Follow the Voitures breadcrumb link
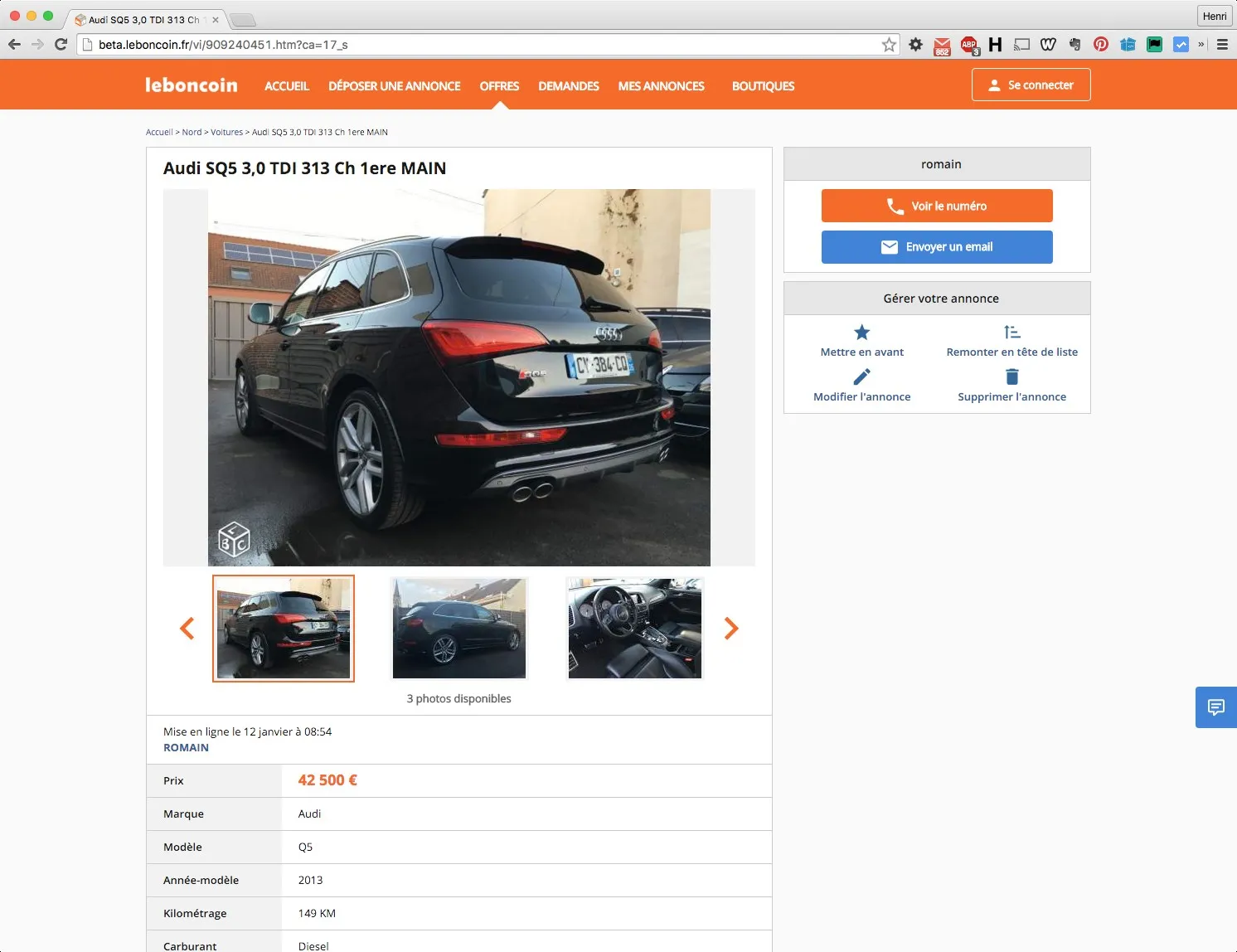 (x=227, y=133)
